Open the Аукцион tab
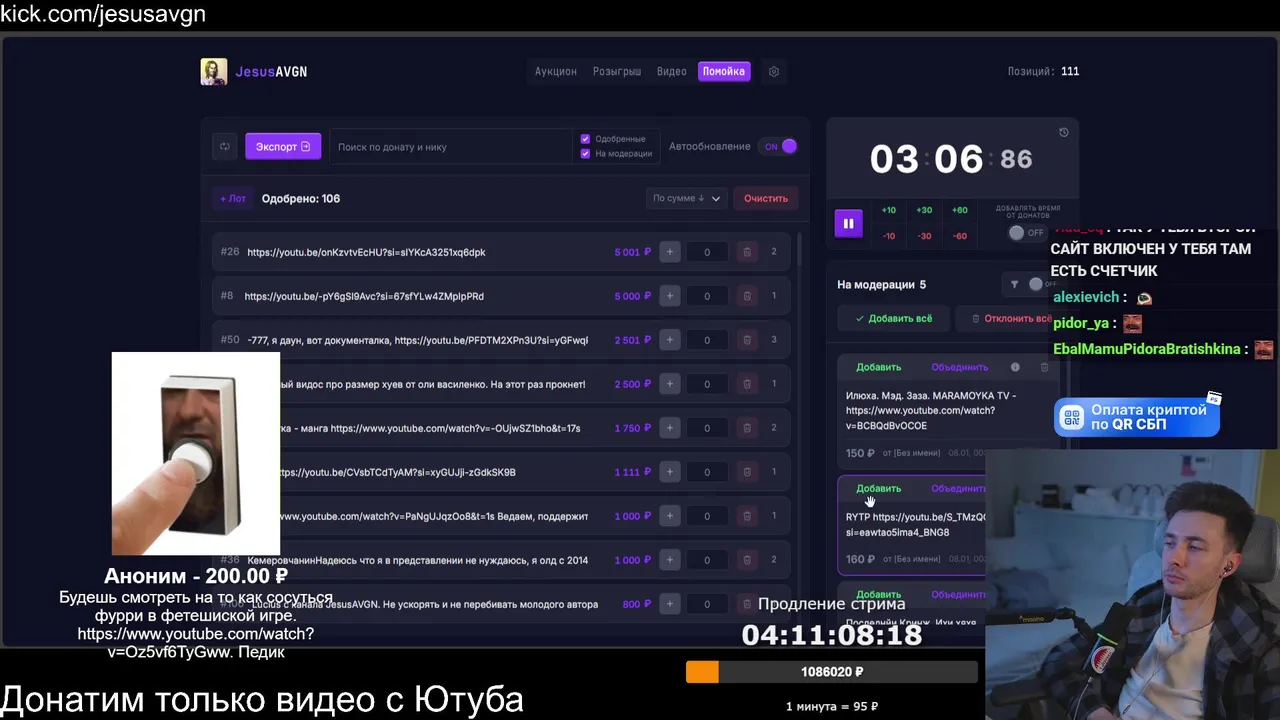1280x720 pixels. click(555, 72)
